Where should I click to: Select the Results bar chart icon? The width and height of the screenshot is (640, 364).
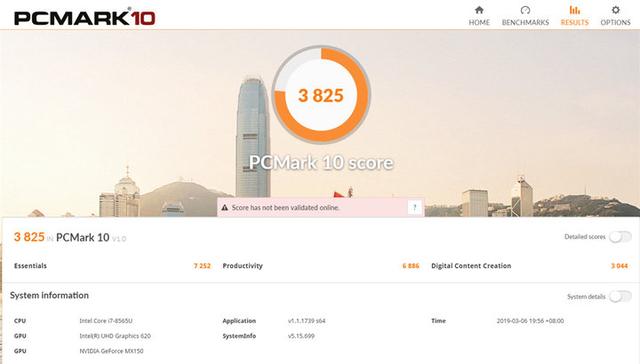[574, 10]
